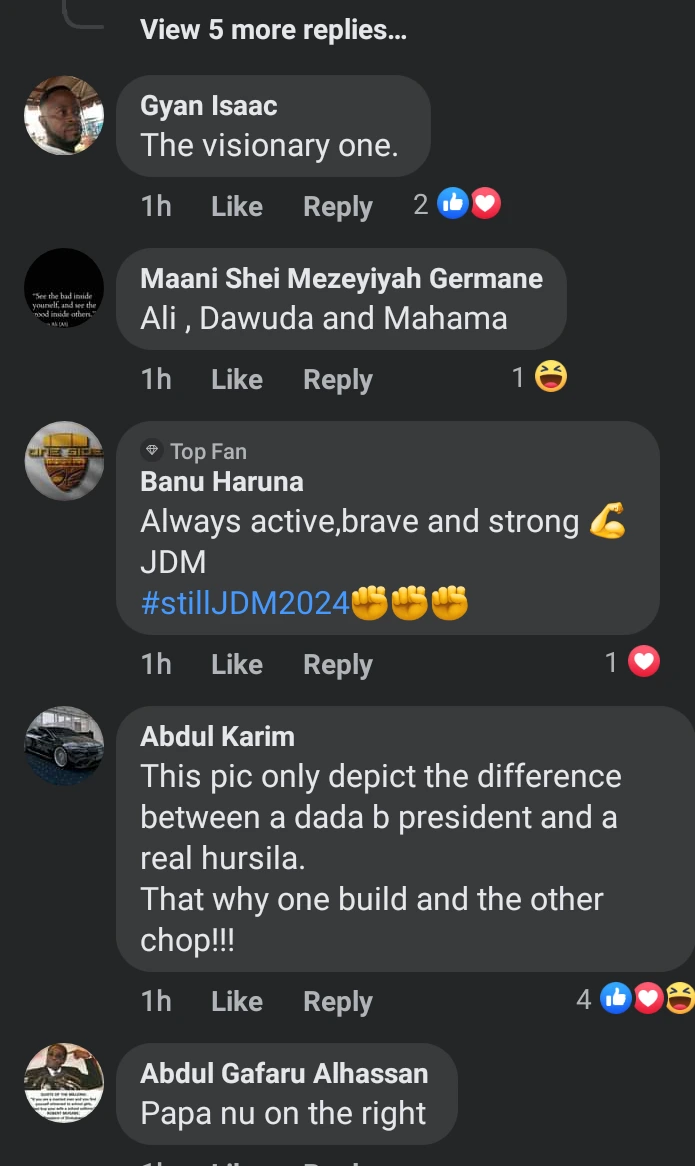
Task: Open Banu Haruna's profile name
Action: [222, 482]
